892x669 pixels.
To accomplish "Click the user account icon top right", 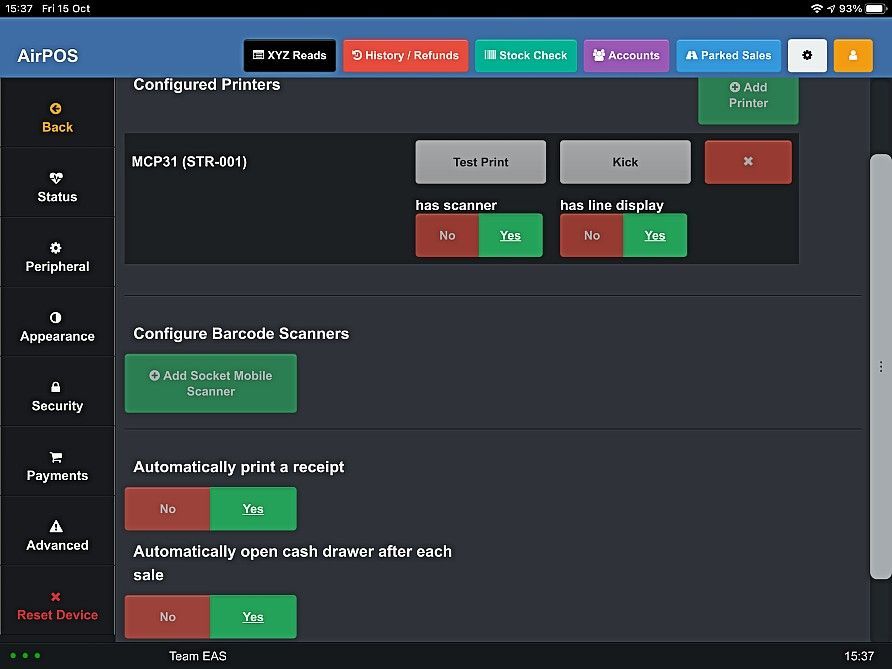I will point(852,55).
